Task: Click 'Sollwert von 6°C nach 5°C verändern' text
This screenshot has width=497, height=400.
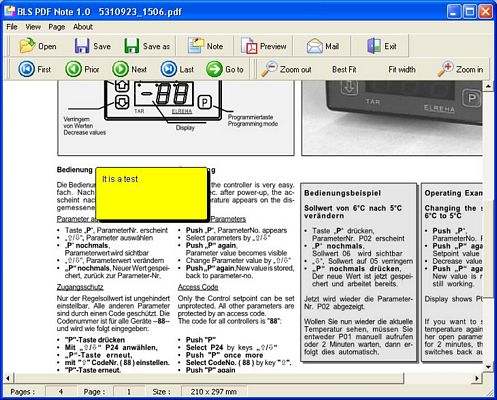Action: [353, 212]
